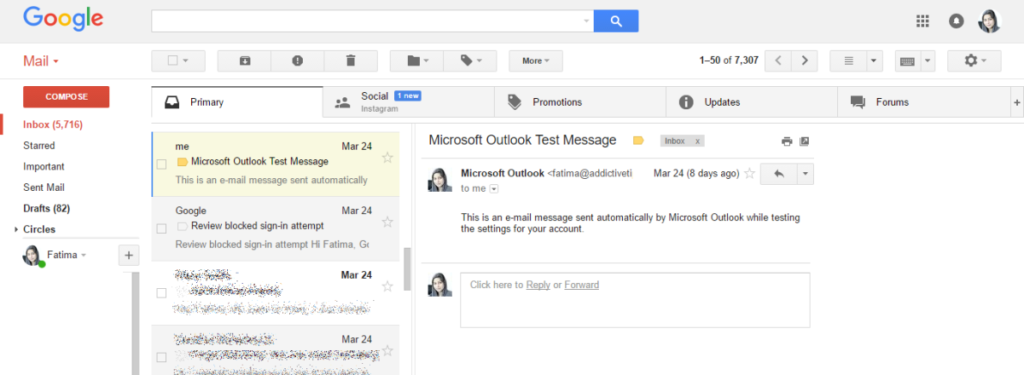Open Drafts (82) folder
This screenshot has height=375, width=1024.
tap(46, 208)
